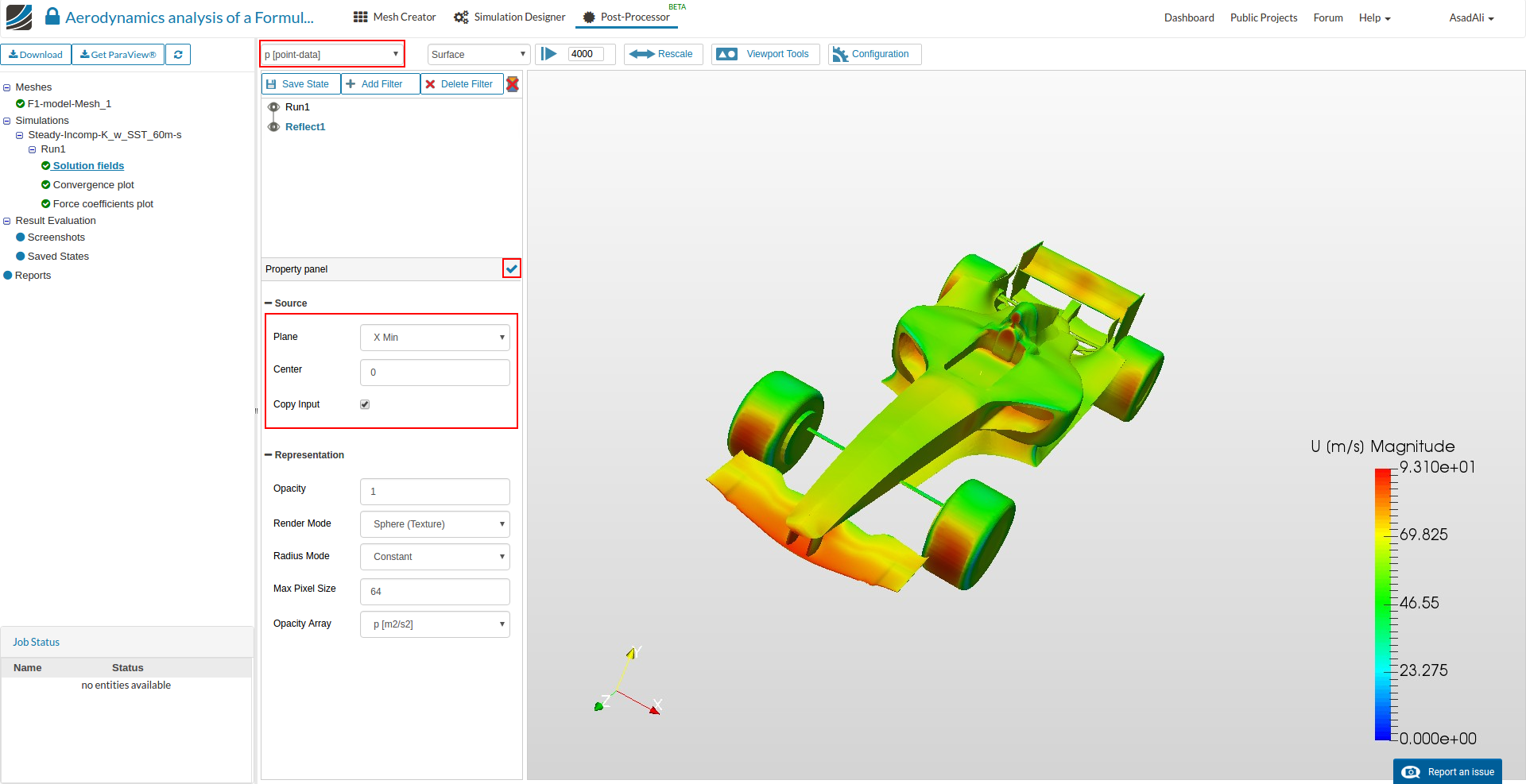Open the Plane X Min dropdown

pos(435,338)
